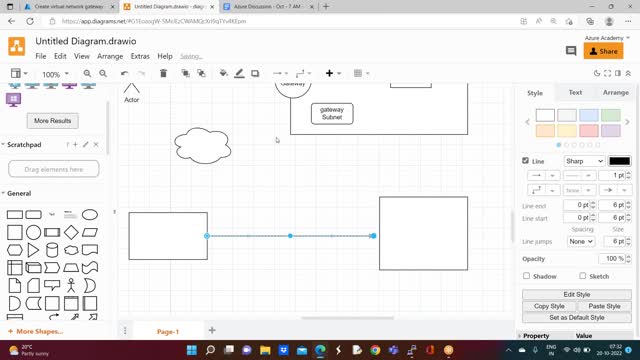
Task: Open the Edit menu
Action: [x=60, y=56]
